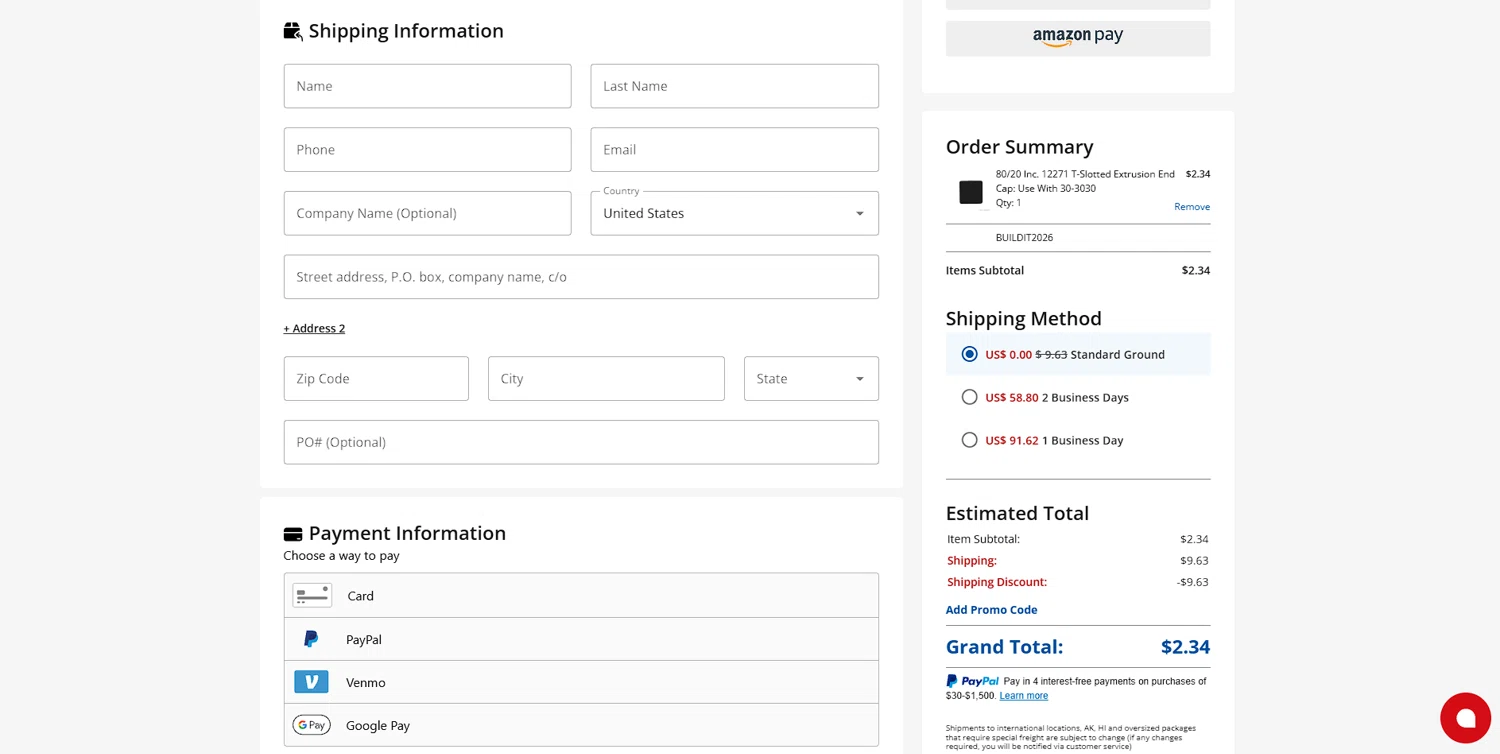The width and height of the screenshot is (1500, 754).
Task: Click the Shipping Discount -$9.63 value
Action: (x=1192, y=582)
